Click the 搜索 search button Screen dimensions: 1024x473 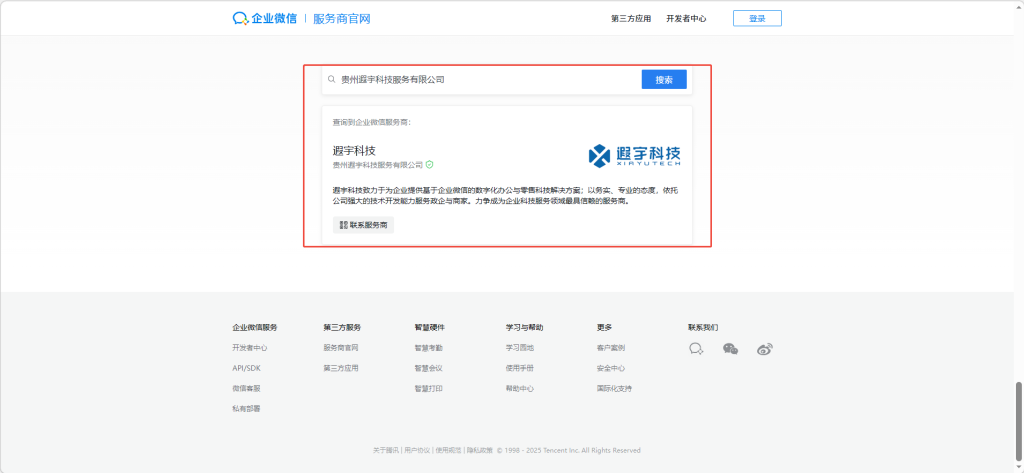(664, 80)
